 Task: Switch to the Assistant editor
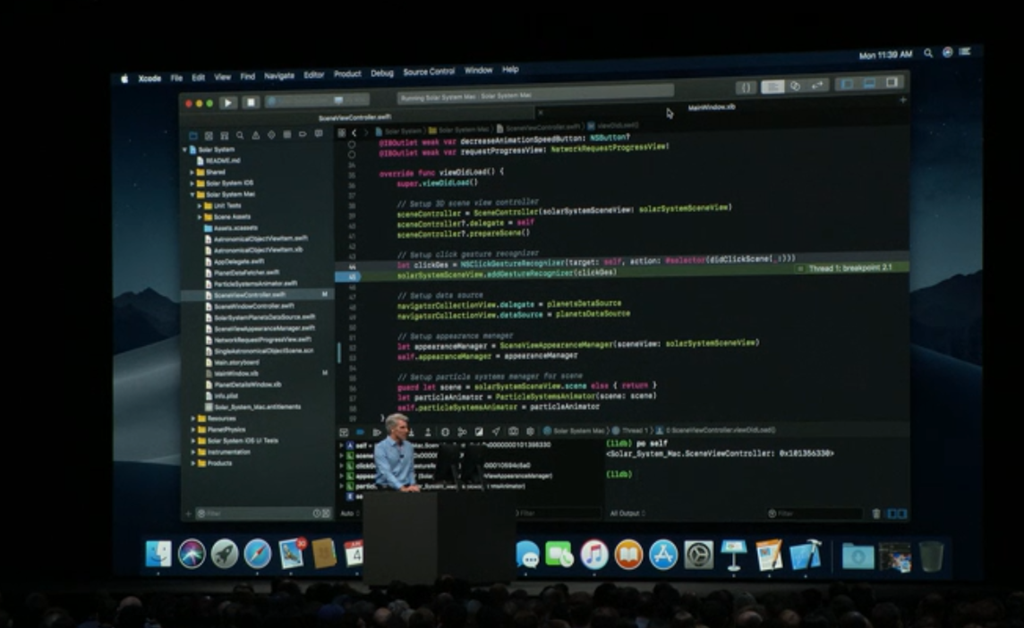(x=795, y=86)
